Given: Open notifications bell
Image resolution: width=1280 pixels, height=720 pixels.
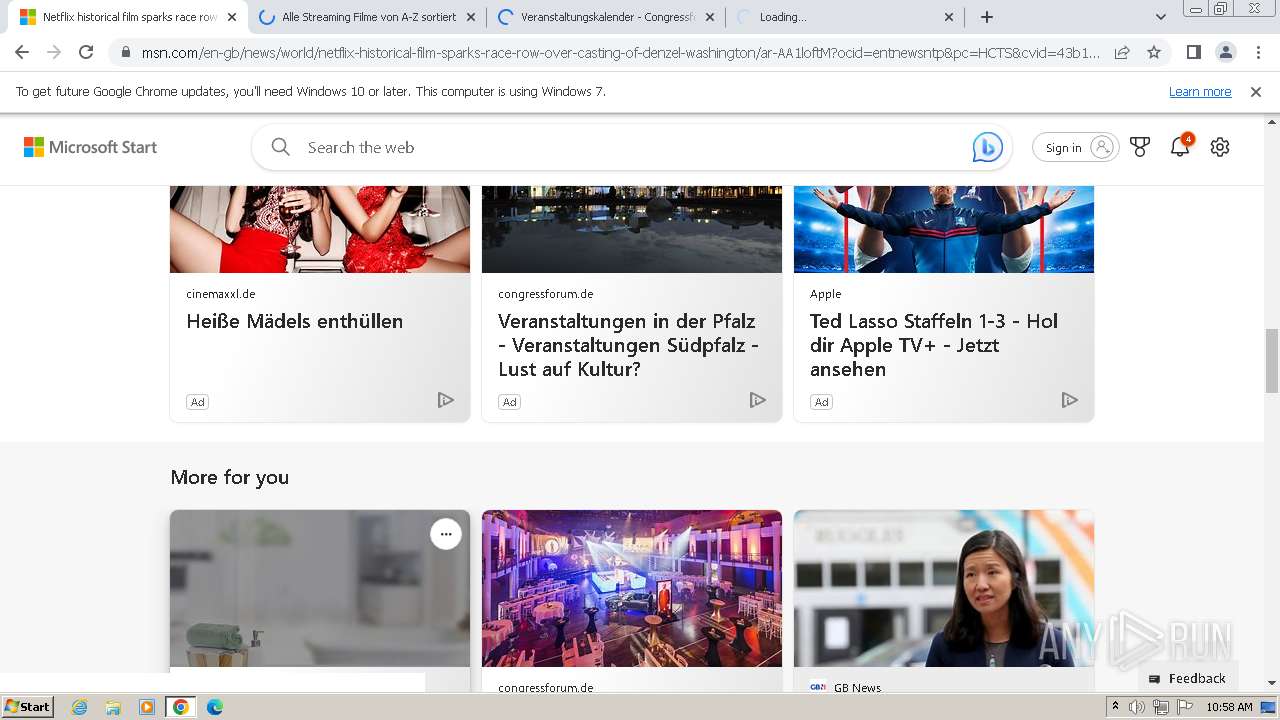Looking at the screenshot, I should click(1181, 146).
